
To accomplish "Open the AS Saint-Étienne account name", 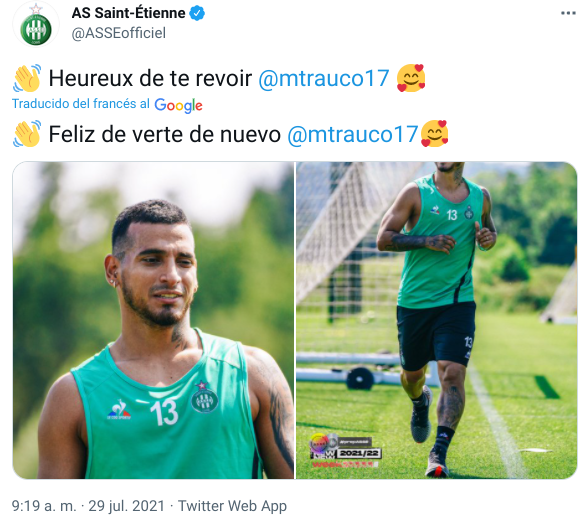I will pos(128,13).
